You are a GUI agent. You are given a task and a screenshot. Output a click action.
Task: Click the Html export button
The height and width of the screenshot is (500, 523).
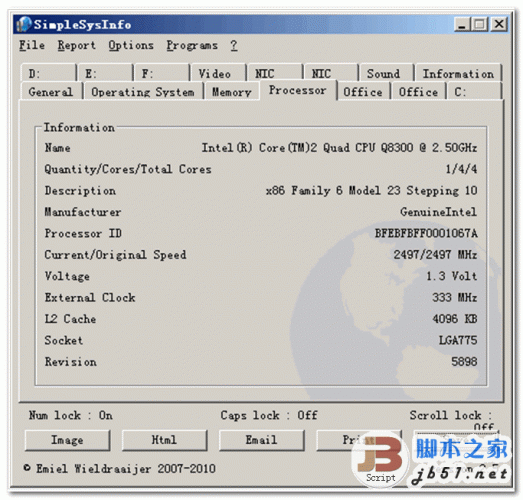[164, 440]
